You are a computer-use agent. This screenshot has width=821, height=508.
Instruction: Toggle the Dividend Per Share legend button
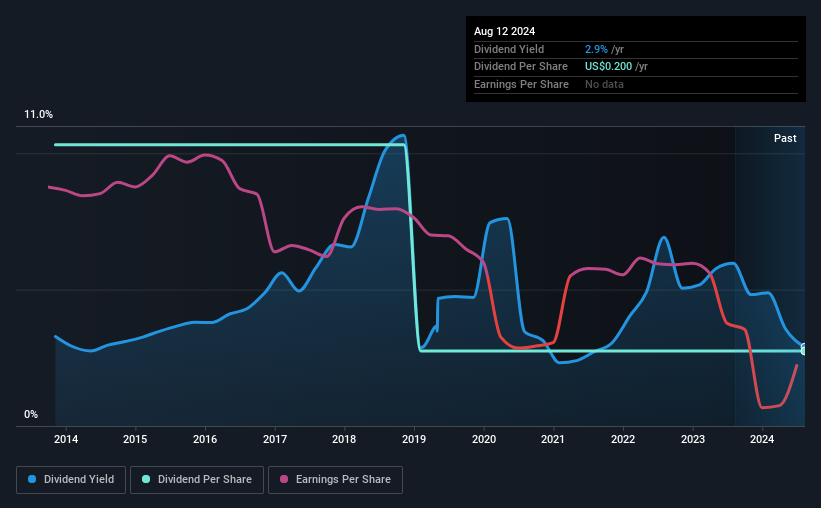coord(197,480)
